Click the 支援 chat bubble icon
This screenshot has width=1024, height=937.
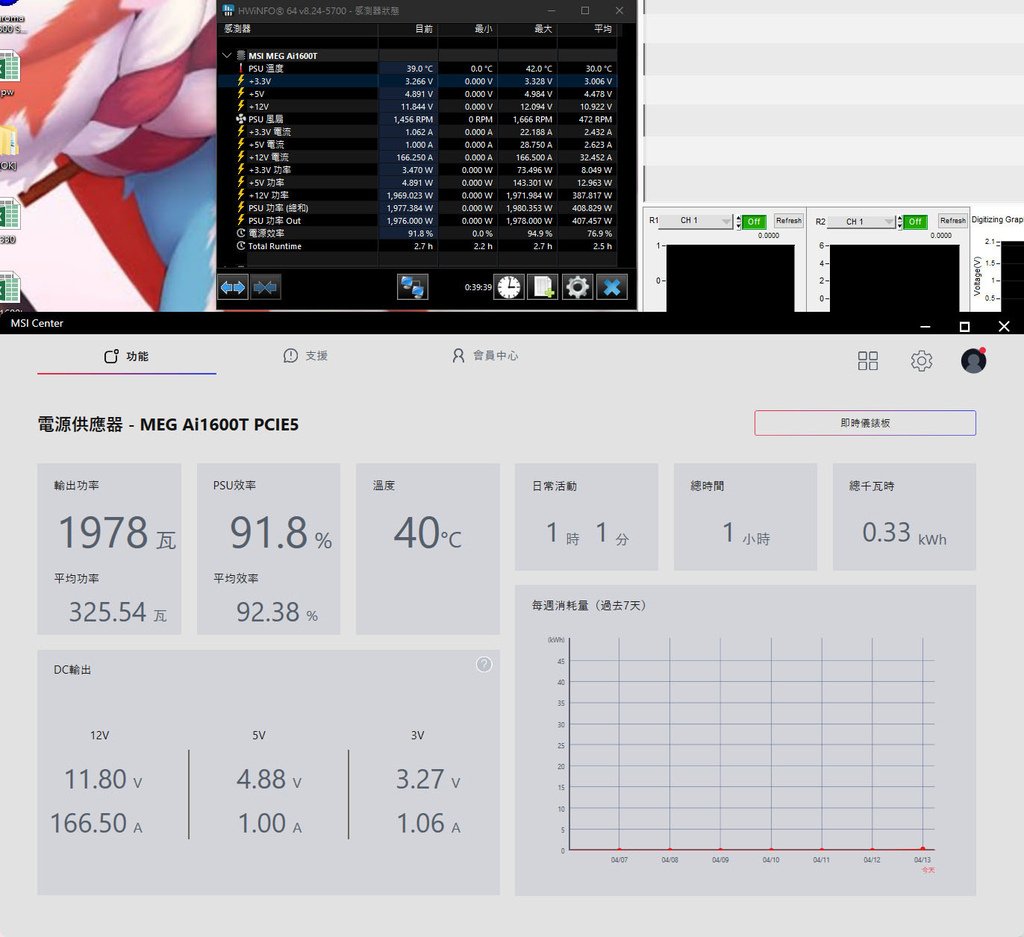(291, 355)
